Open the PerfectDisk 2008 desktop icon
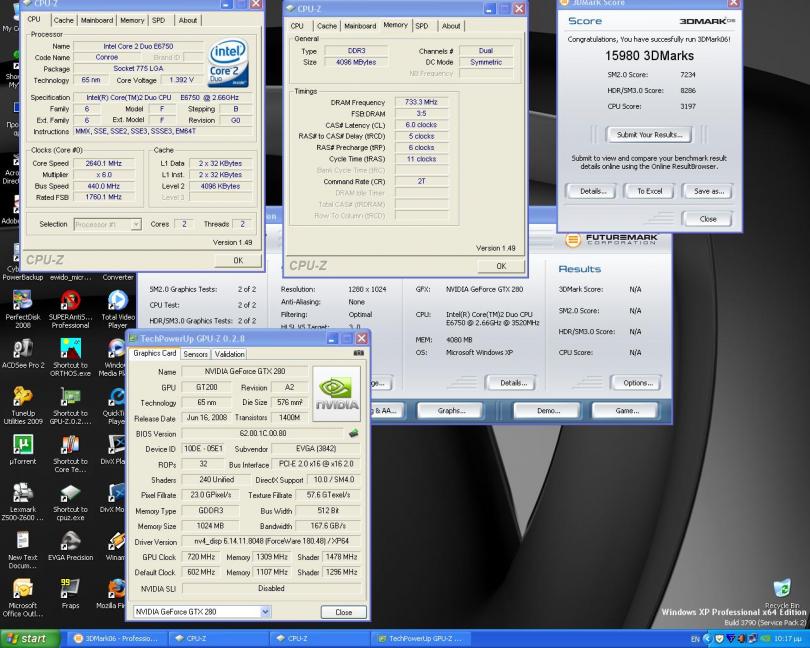The image size is (810, 648). pos(23,309)
